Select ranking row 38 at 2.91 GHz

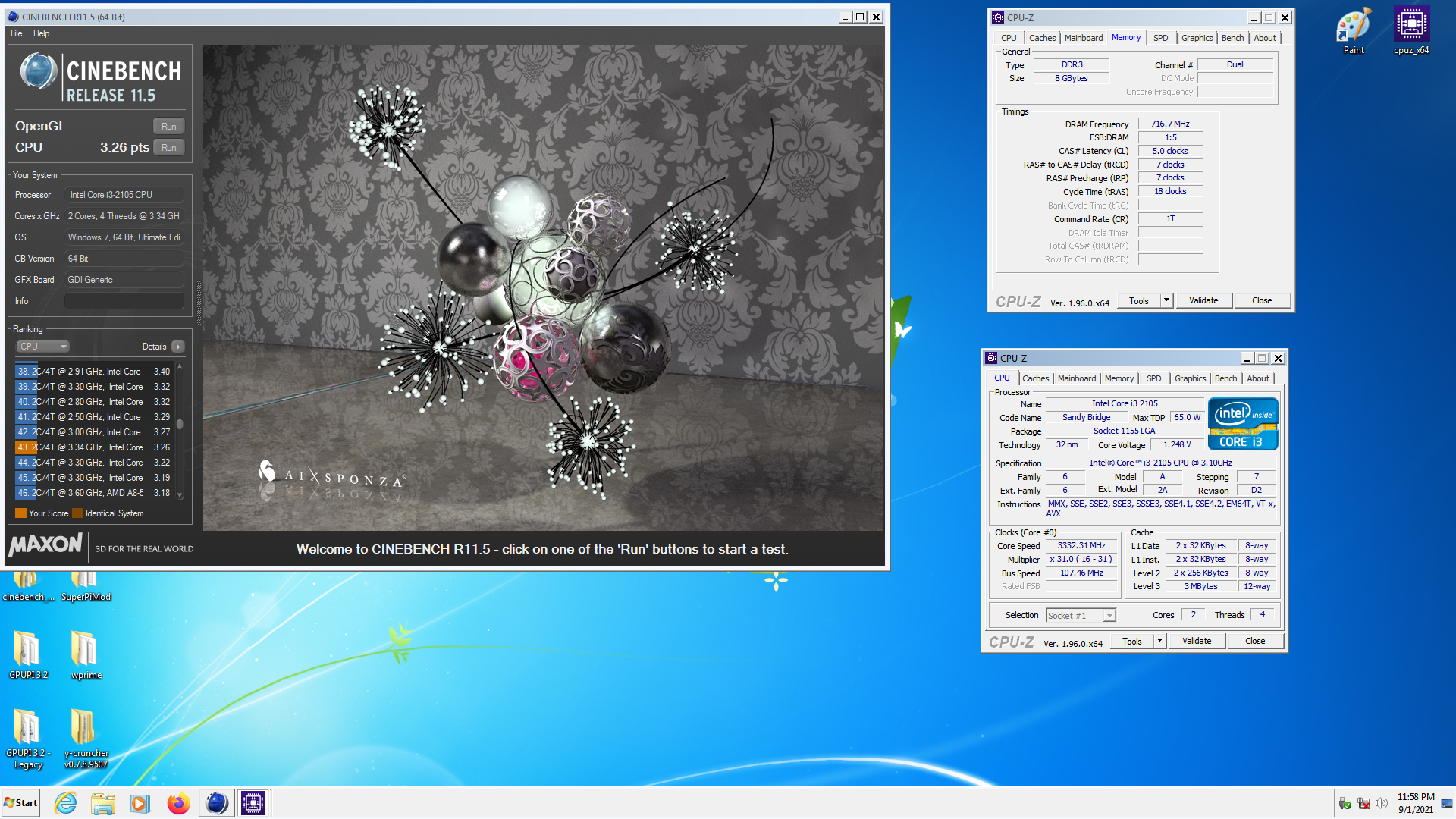94,372
